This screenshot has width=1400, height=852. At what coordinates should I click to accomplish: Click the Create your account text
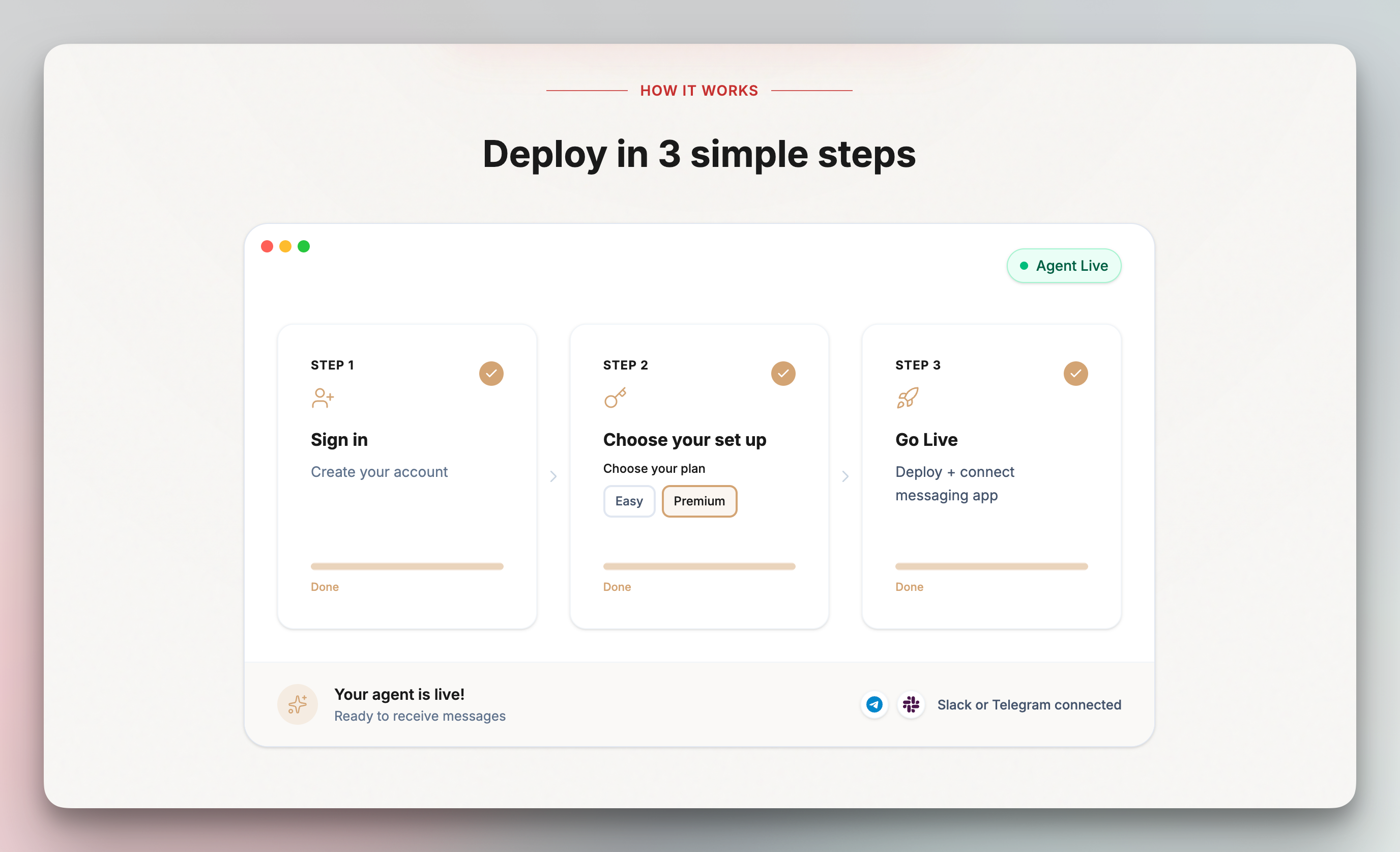click(x=379, y=472)
